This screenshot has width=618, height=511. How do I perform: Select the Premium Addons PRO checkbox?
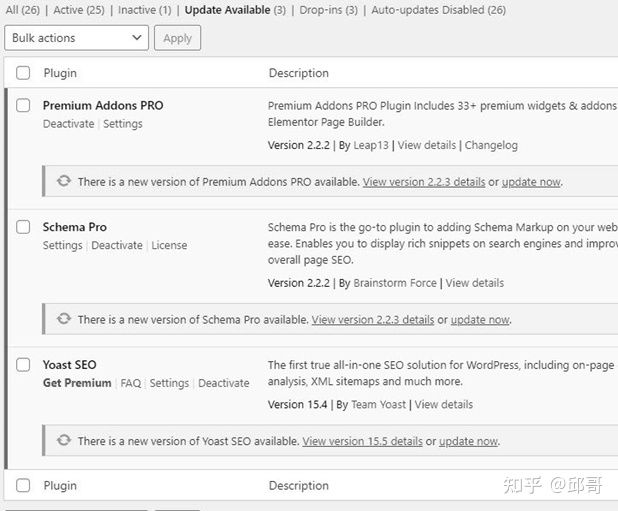click(x=23, y=105)
